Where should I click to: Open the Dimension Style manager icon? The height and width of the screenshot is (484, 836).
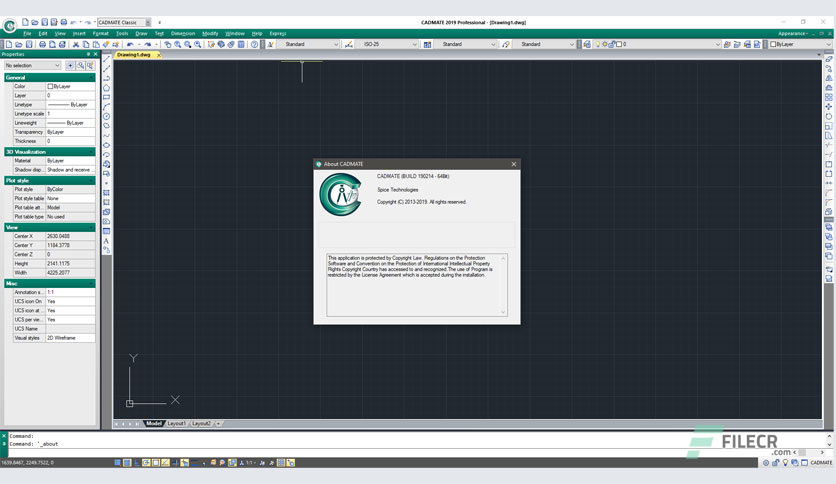[x=349, y=44]
